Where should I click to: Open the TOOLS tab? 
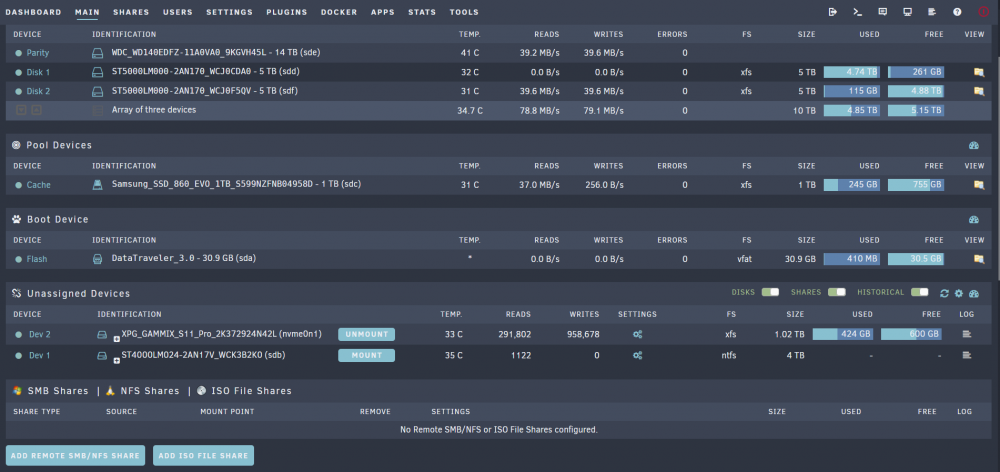pos(464,12)
